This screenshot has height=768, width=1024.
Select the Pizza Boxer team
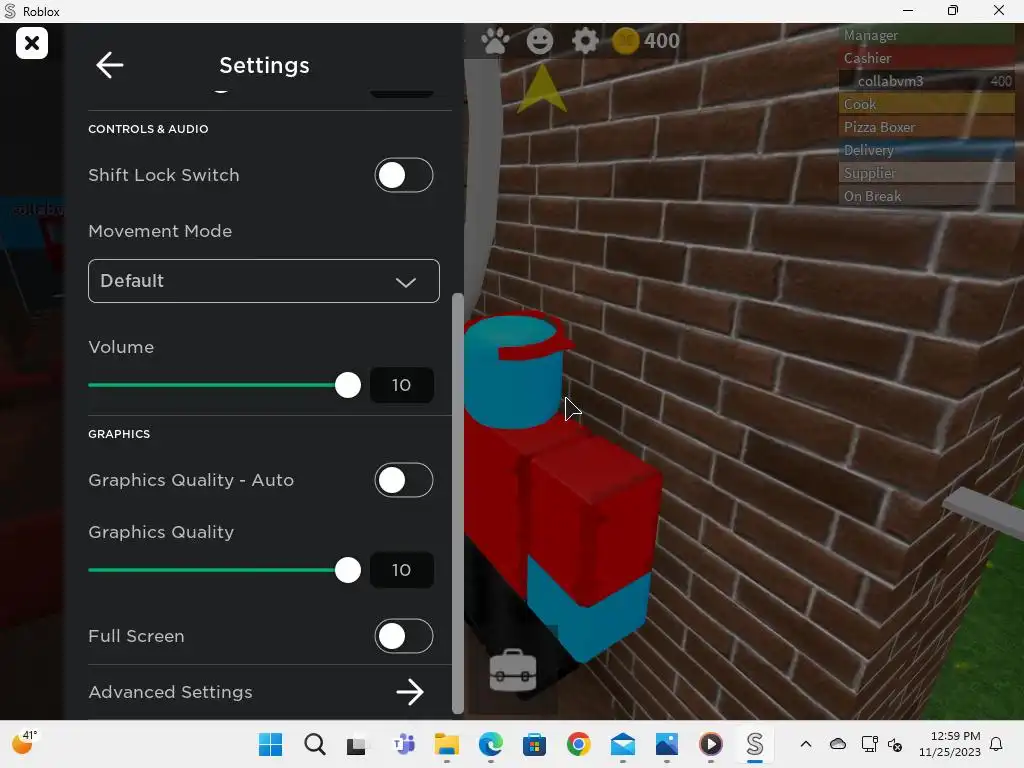926,127
